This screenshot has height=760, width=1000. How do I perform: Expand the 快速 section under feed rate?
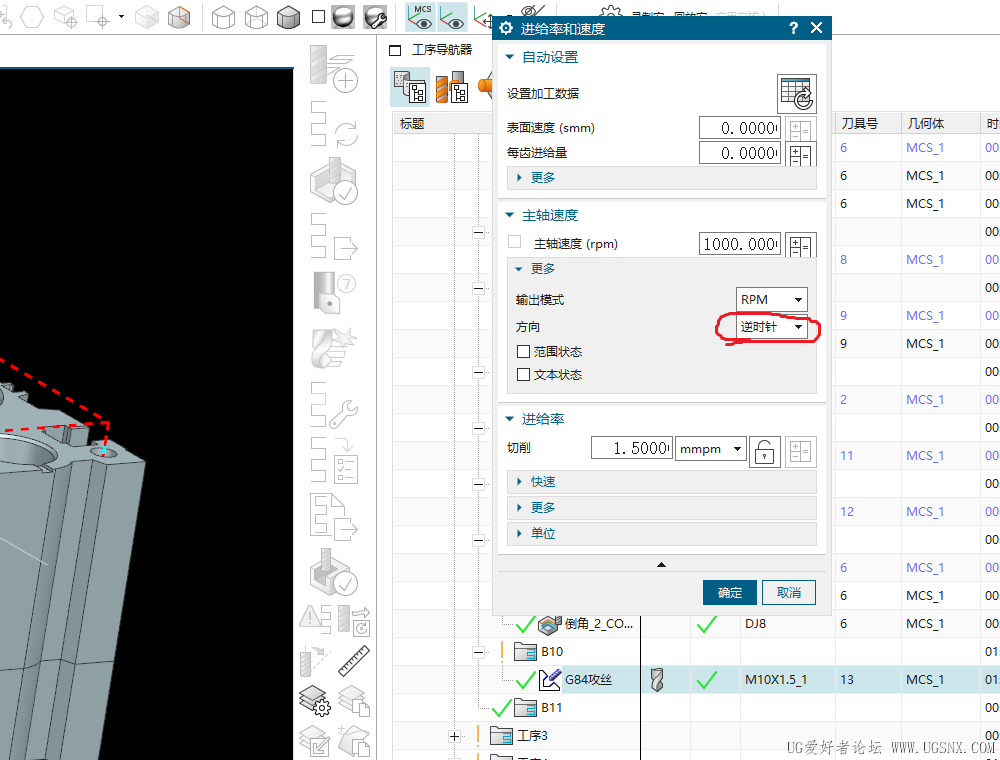pyautogui.click(x=543, y=482)
